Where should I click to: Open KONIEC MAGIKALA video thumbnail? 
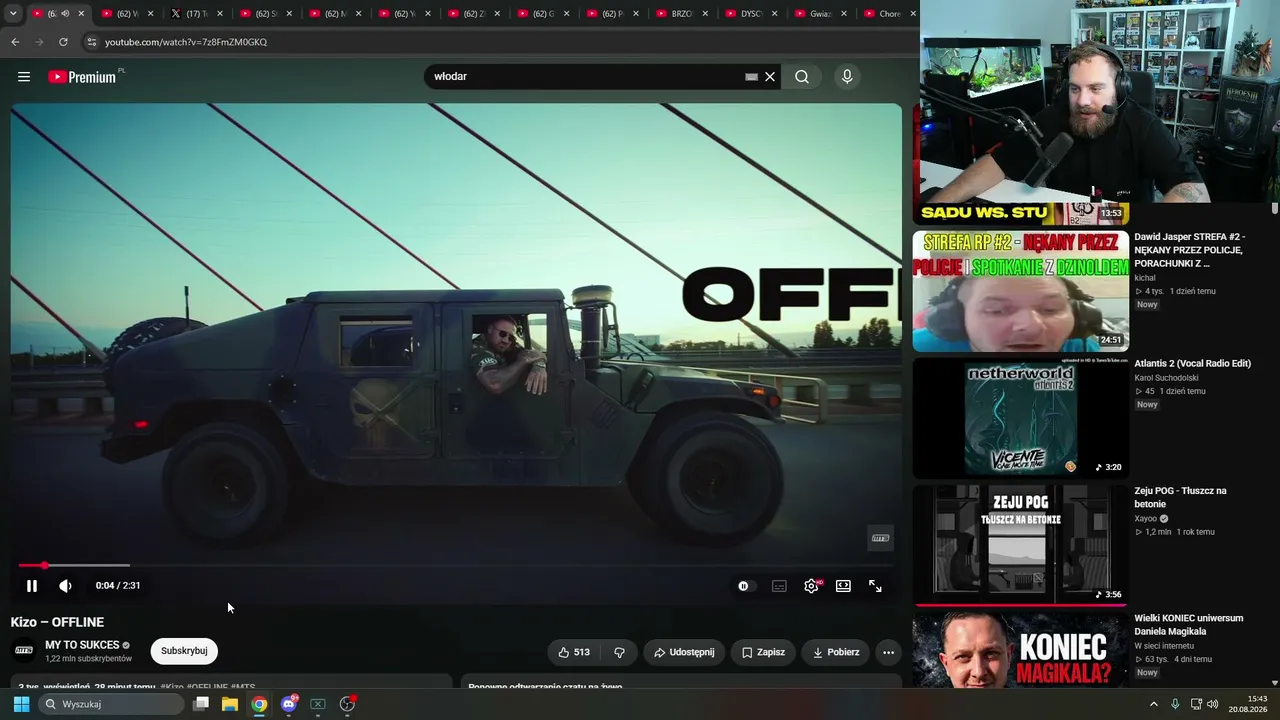[1021, 650]
